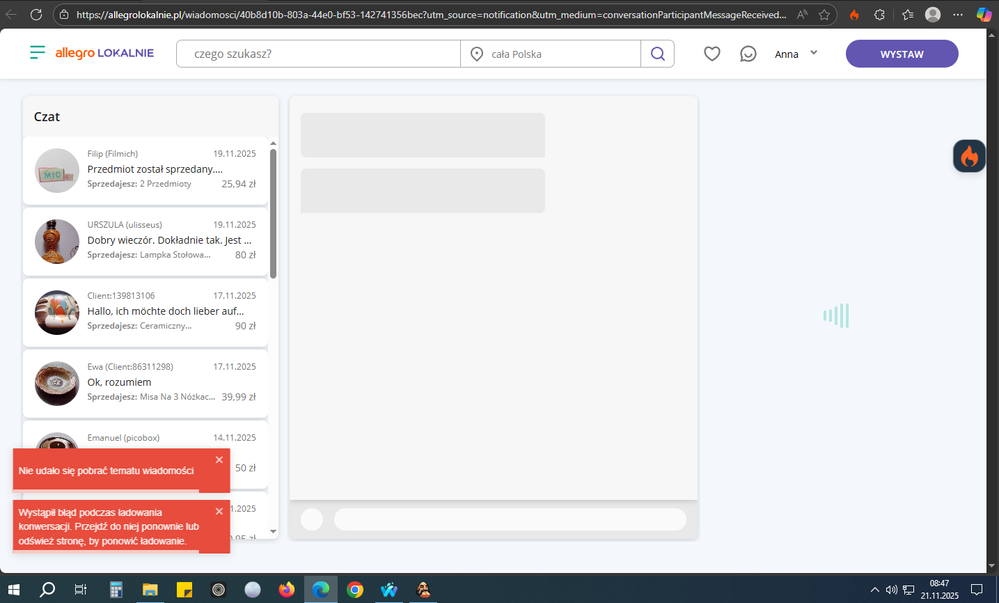Open the hamburger menu beside Allegro logo

point(37,53)
